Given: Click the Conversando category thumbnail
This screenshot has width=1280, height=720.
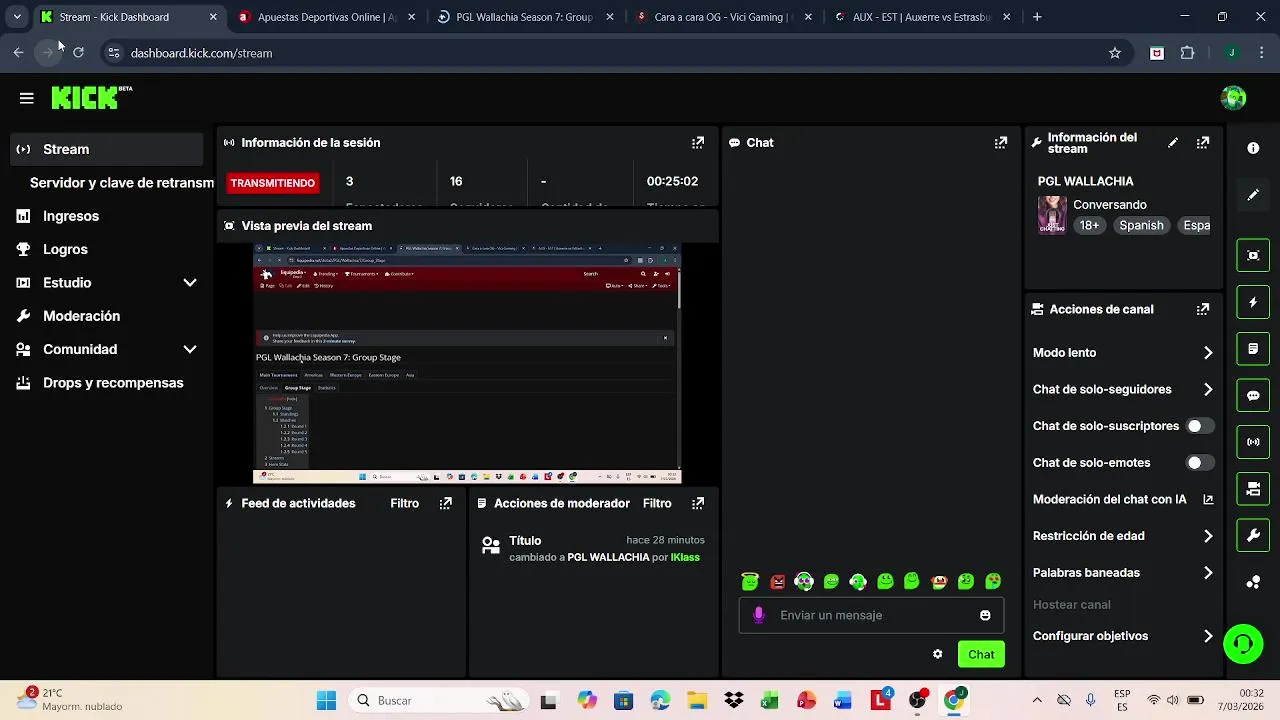Looking at the screenshot, I should pos(1052,215).
